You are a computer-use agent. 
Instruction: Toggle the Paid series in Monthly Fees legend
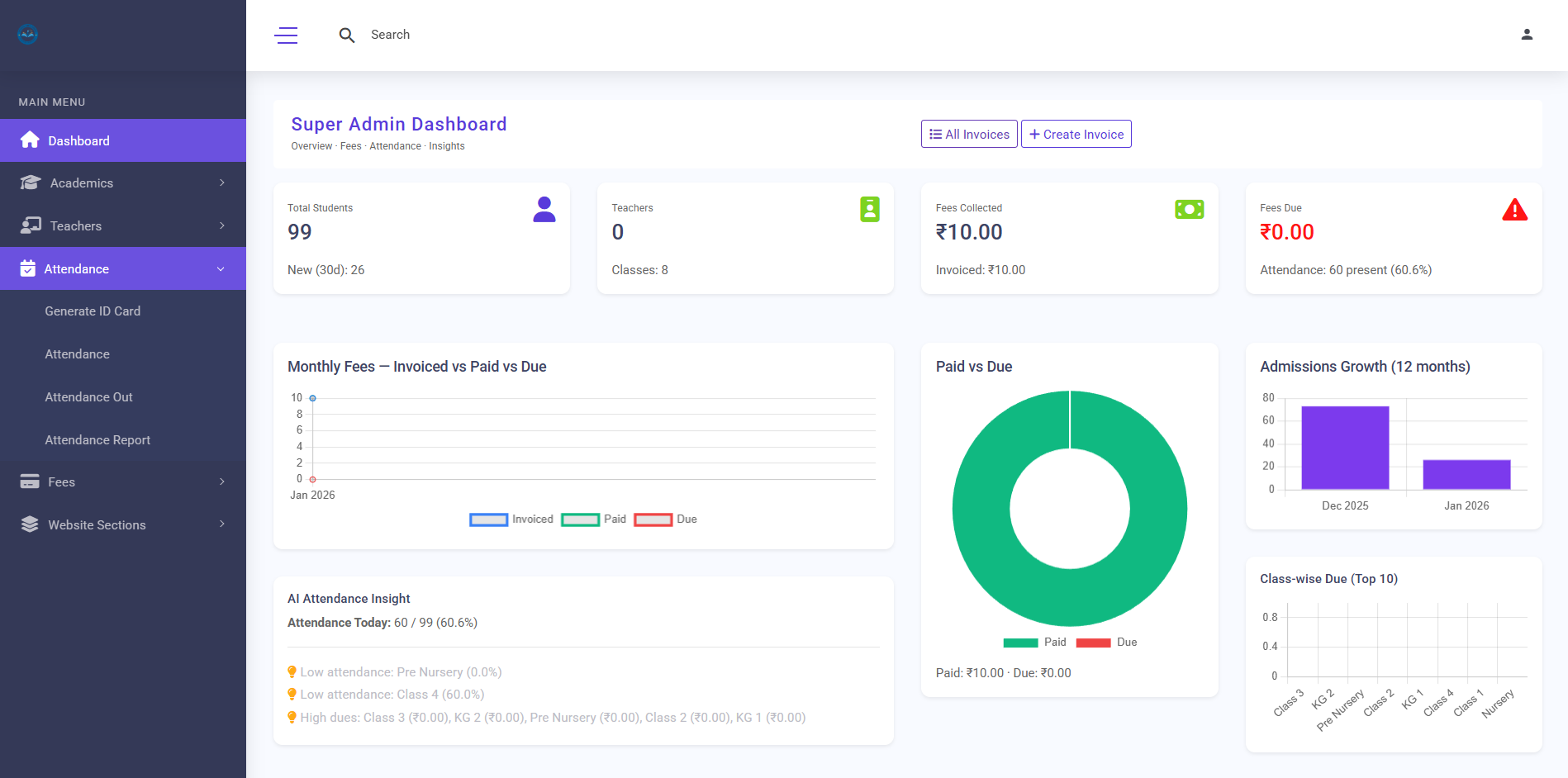click(594, 519)
